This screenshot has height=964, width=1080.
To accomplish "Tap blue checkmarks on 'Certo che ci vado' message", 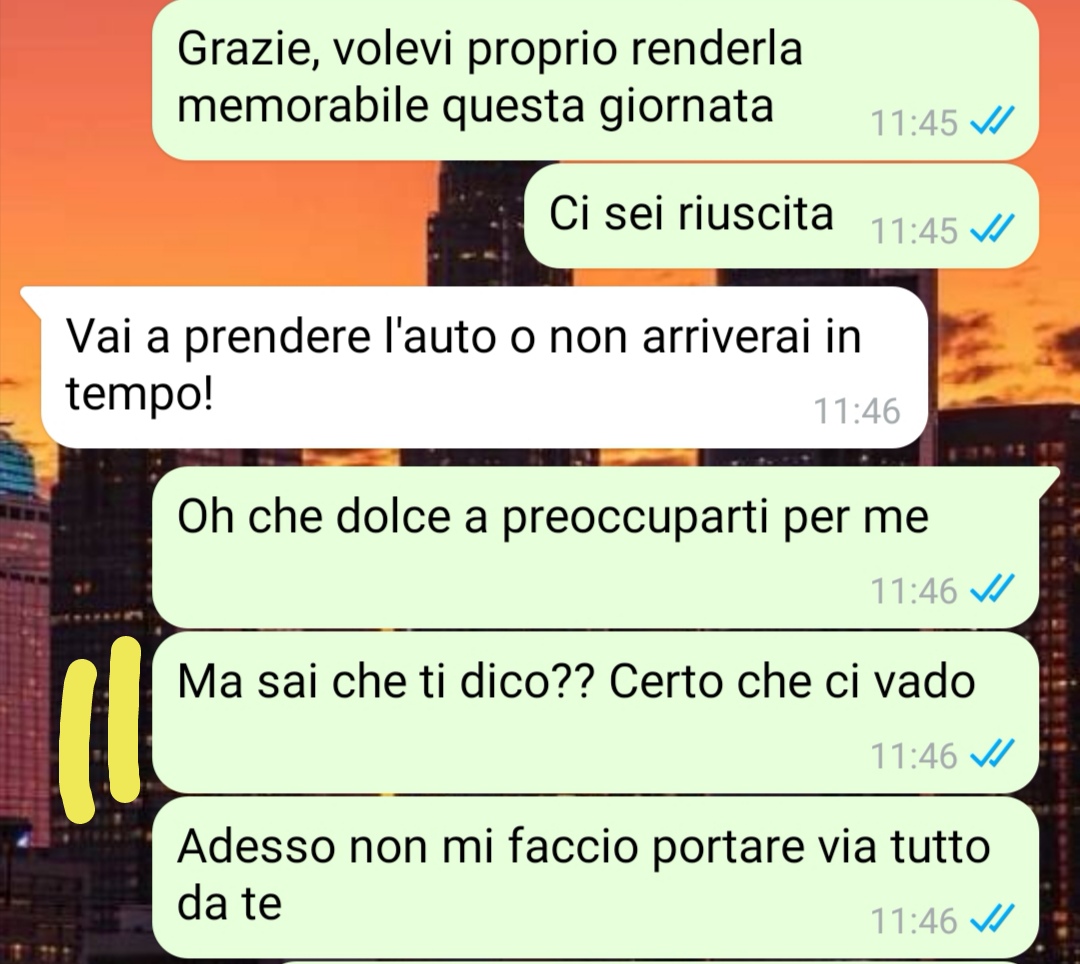I will tap(992, 753).
